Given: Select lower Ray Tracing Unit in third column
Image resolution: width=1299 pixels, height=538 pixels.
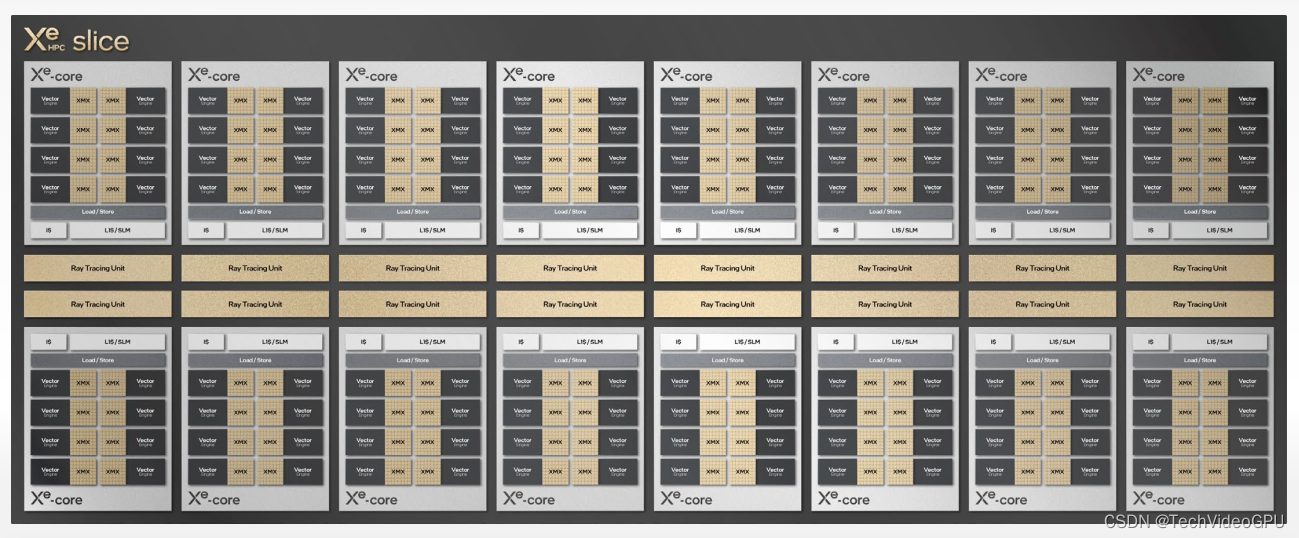Looking at the screenshot, I should (x=413, y=304).
